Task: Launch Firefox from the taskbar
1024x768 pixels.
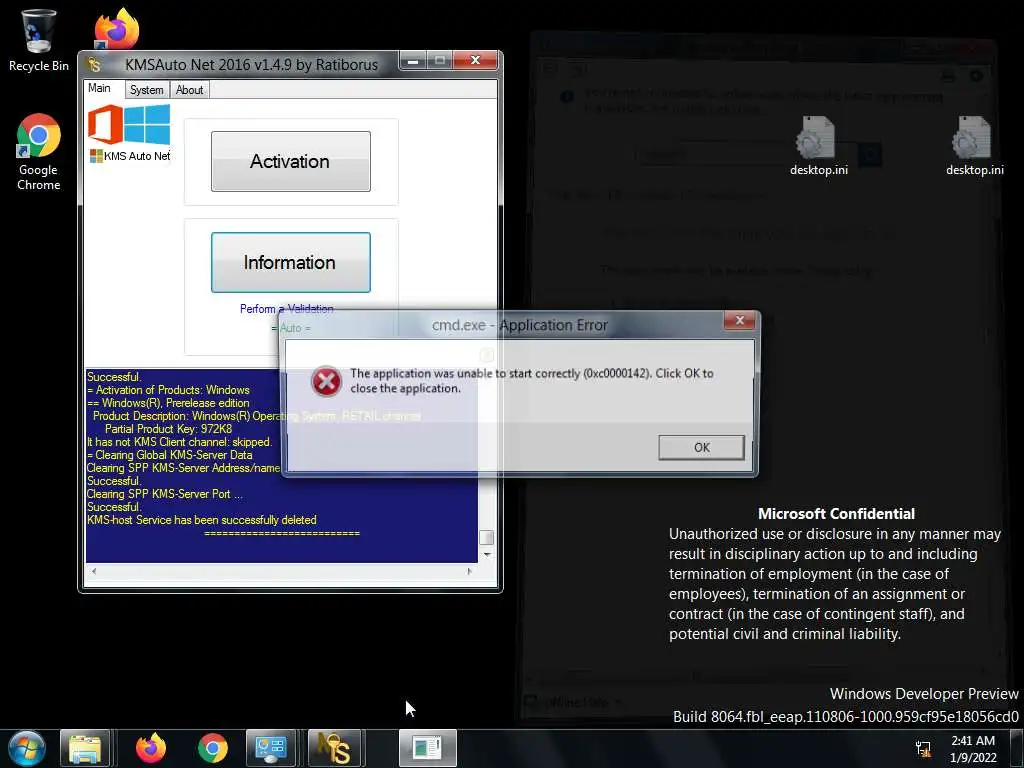Action: (x=151, y=748)
